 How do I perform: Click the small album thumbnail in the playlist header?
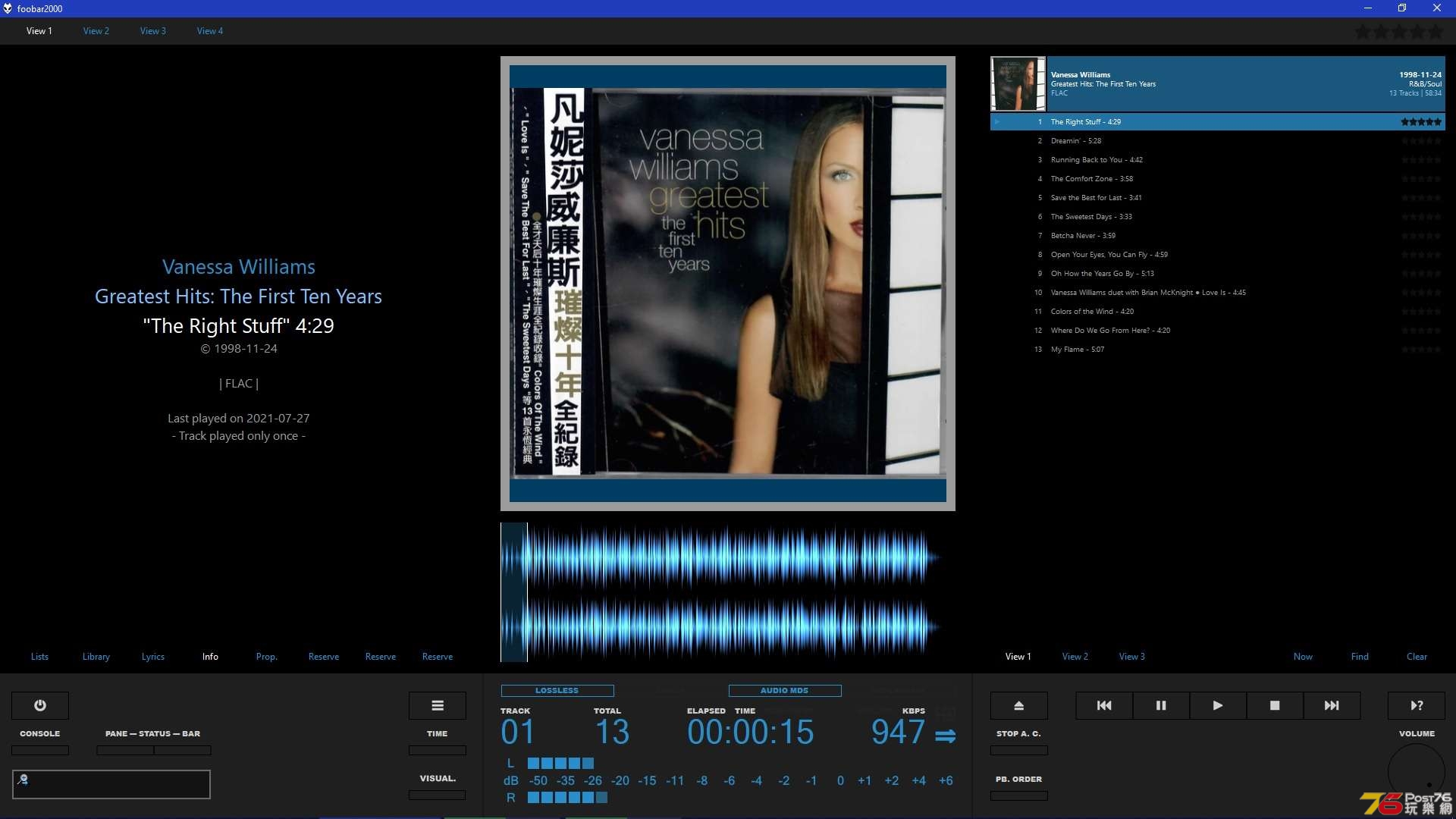(1018, 84)
